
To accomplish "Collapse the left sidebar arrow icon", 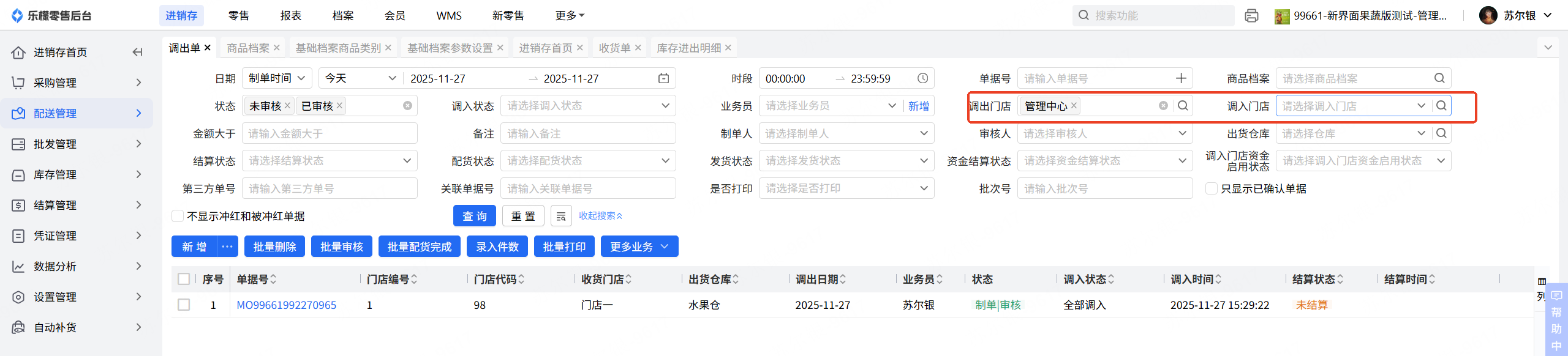I will tap(138, 52).
